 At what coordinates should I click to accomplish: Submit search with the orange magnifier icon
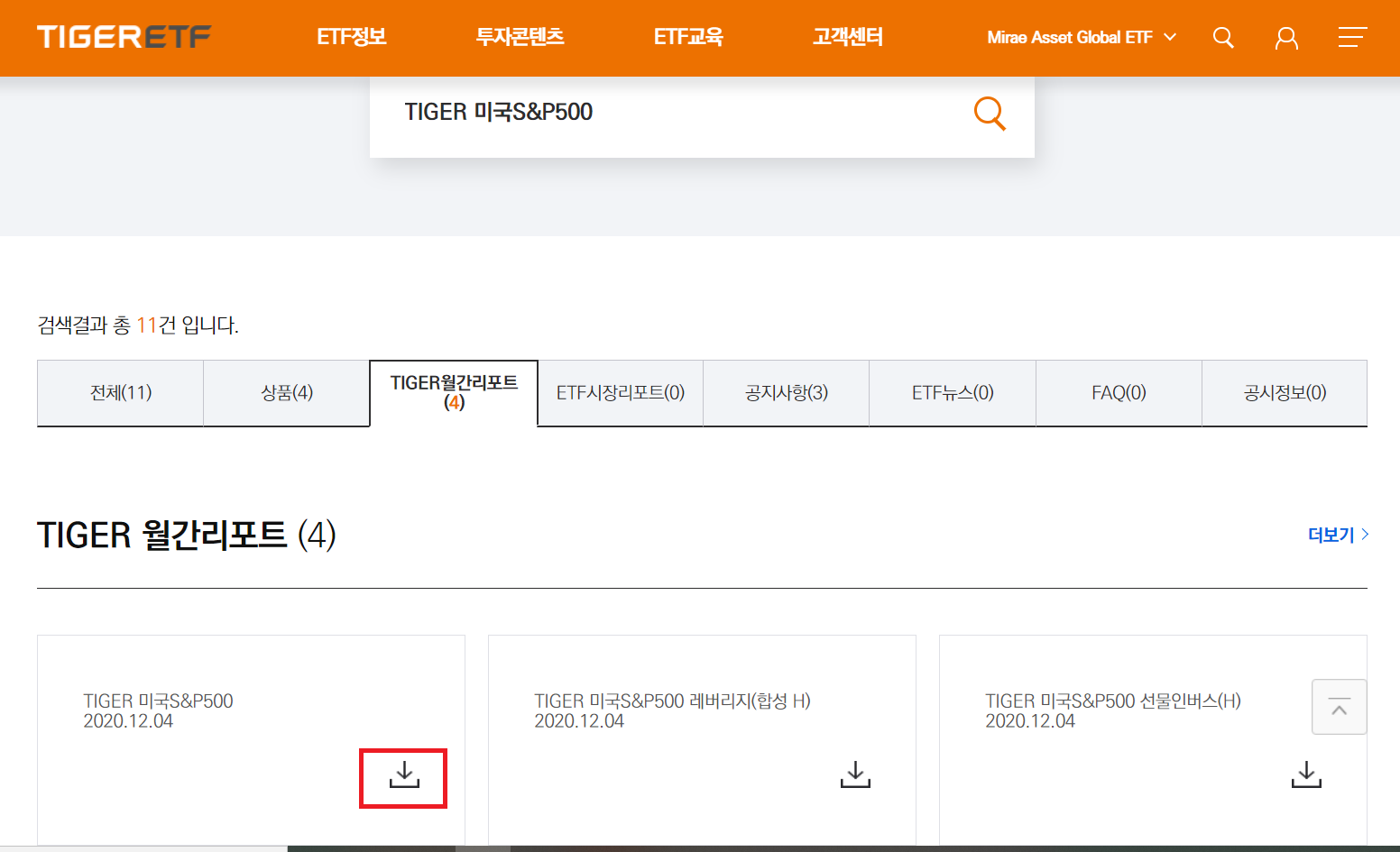click(990, 113)
